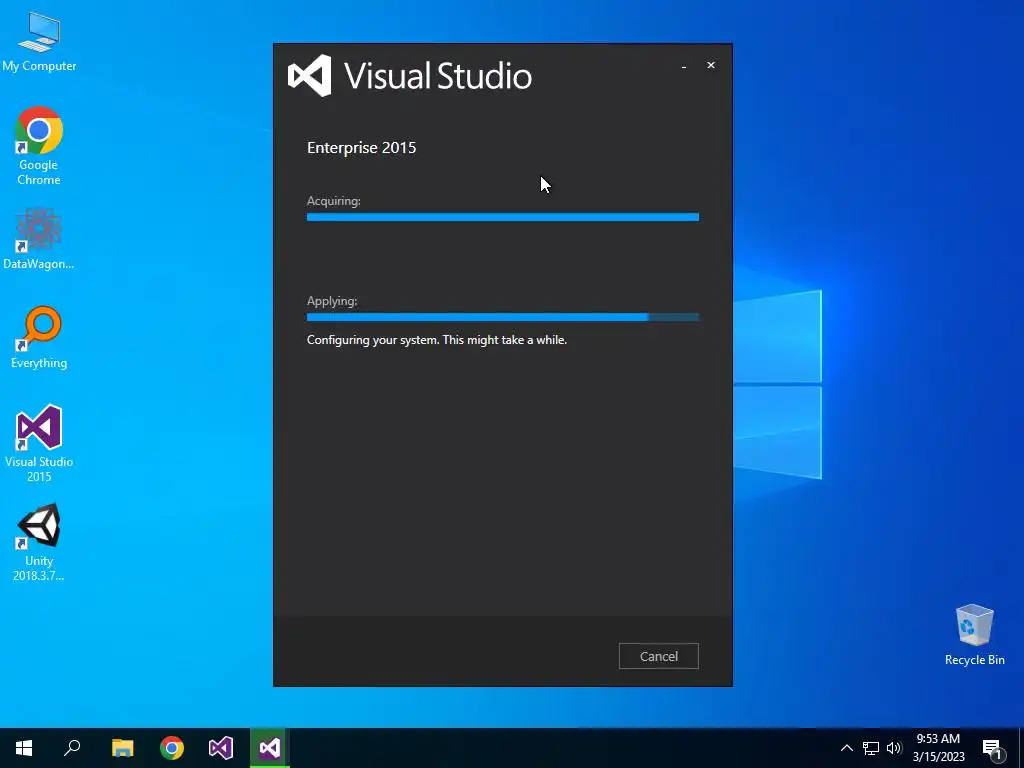Image resolution: width=1024 pixels, height=768 pixels.
Task: Select the Unity 2018.3.7 desktop shortcut
Action: (x=39, y=542)
